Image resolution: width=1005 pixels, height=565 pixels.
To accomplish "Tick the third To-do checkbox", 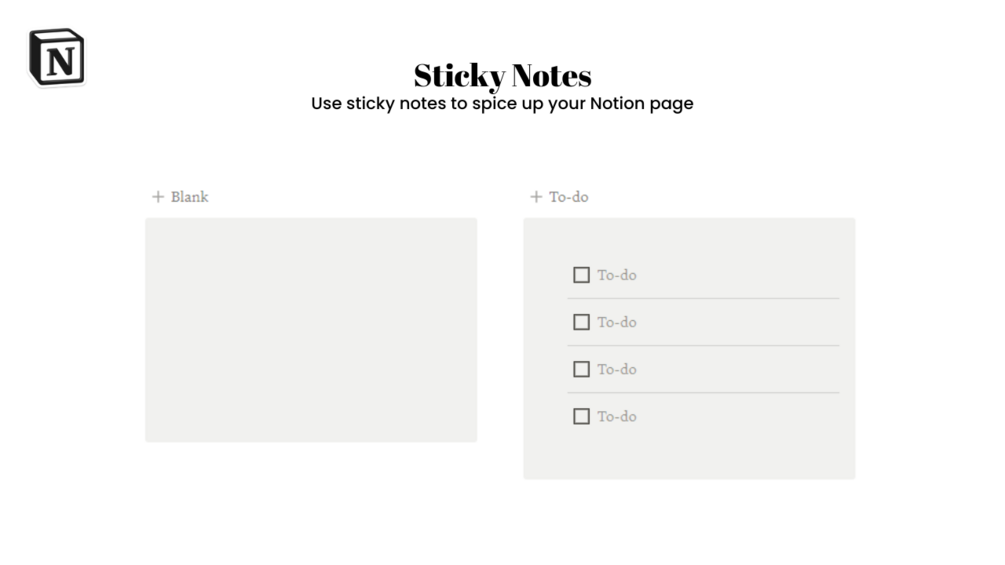I will tap(581, 369).
